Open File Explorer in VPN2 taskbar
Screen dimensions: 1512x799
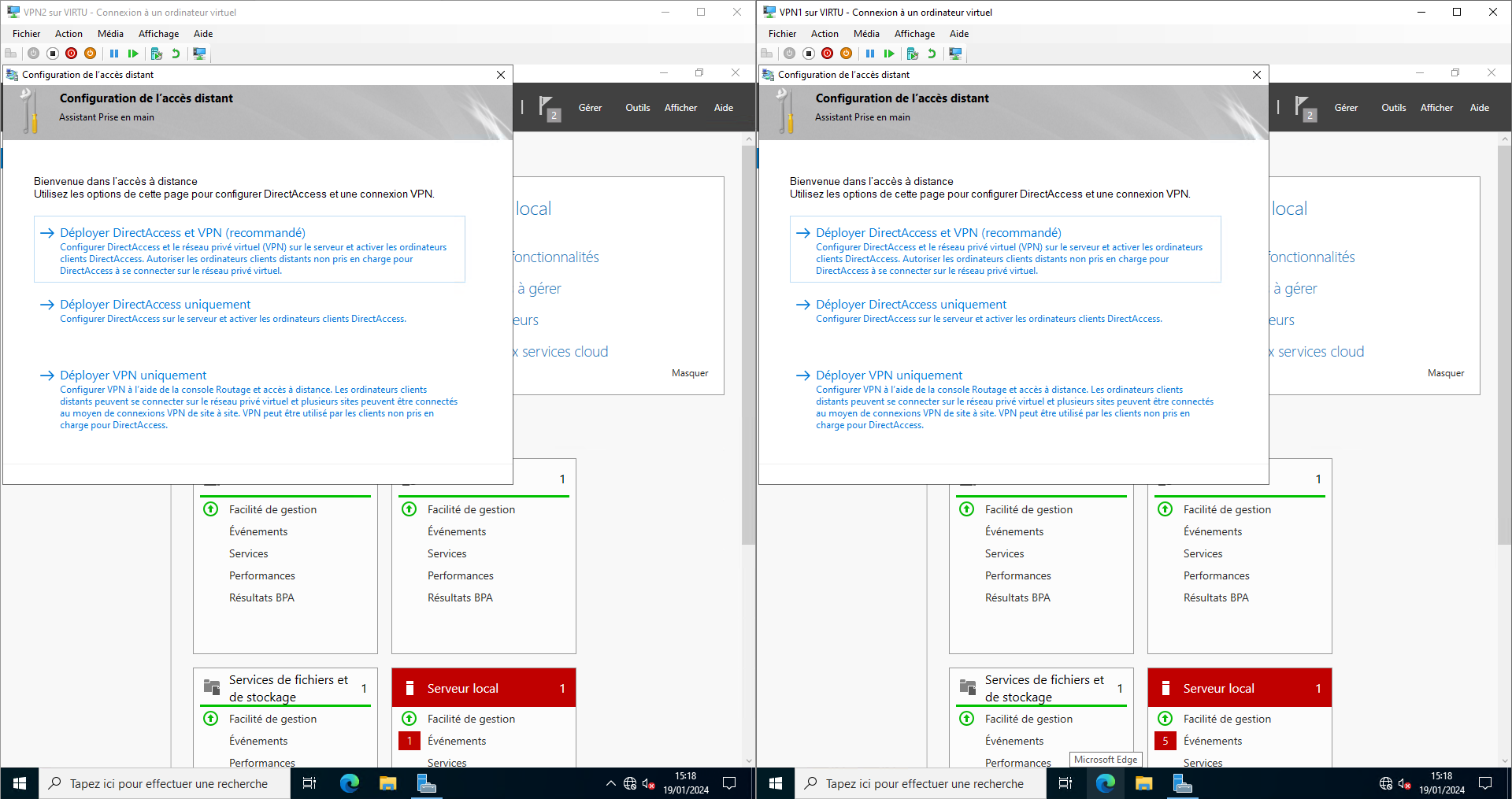tap(387, 783)
